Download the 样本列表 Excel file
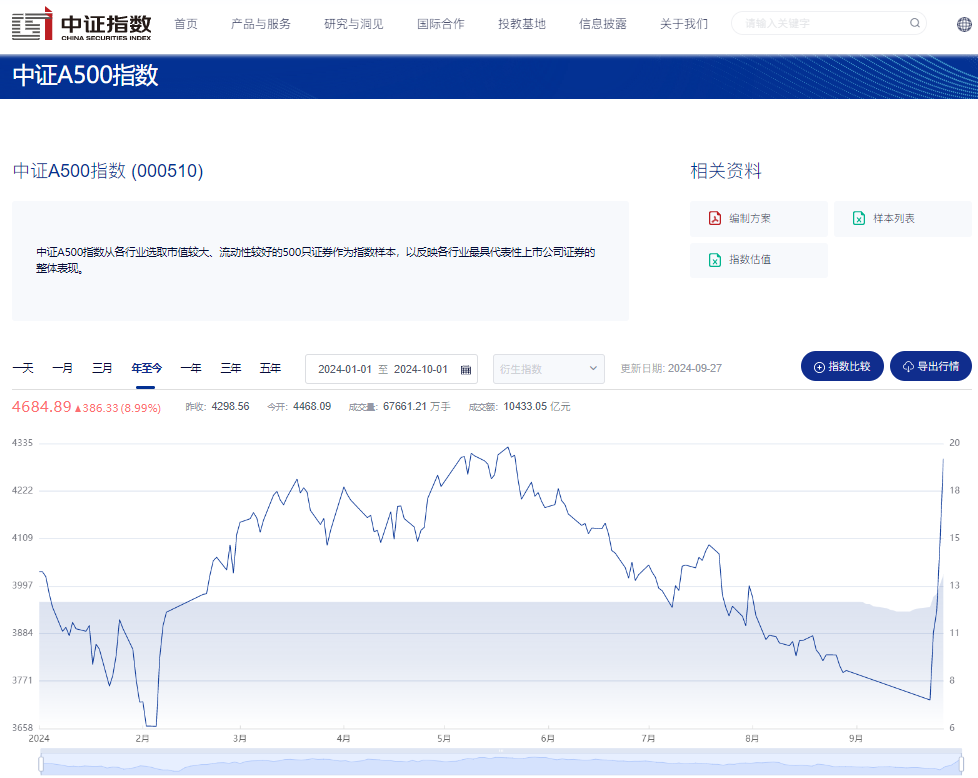This screenshot has width=978, height=778. pos(893,219)
